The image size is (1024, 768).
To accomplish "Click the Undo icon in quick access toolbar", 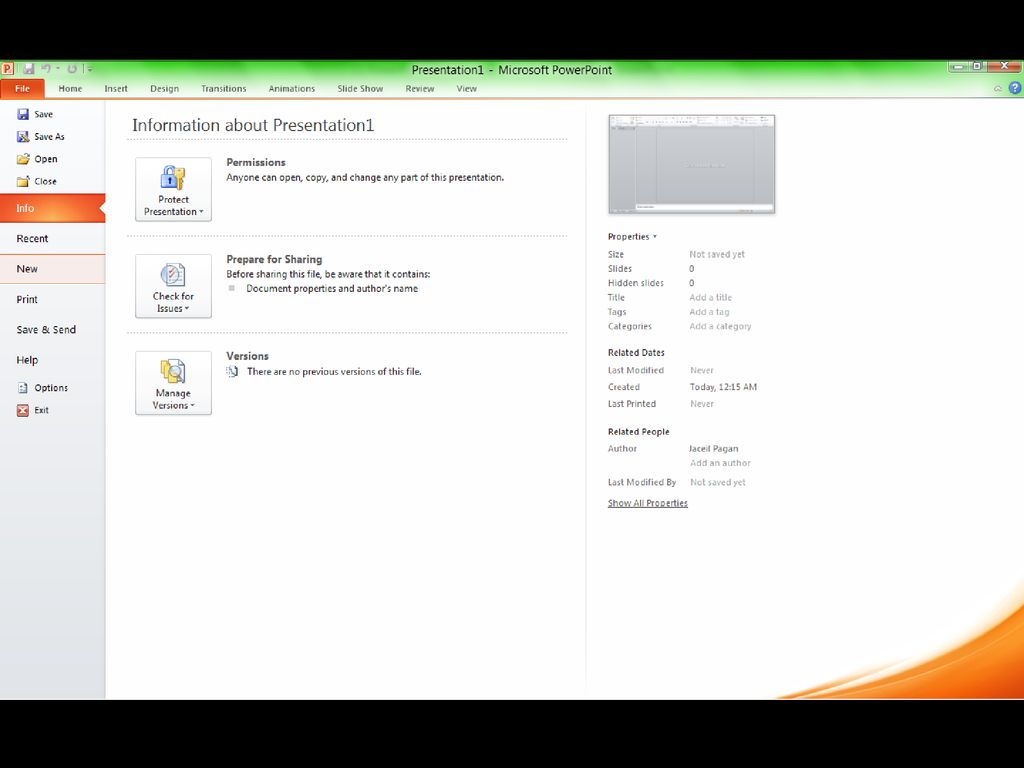I will click(46, 69).
